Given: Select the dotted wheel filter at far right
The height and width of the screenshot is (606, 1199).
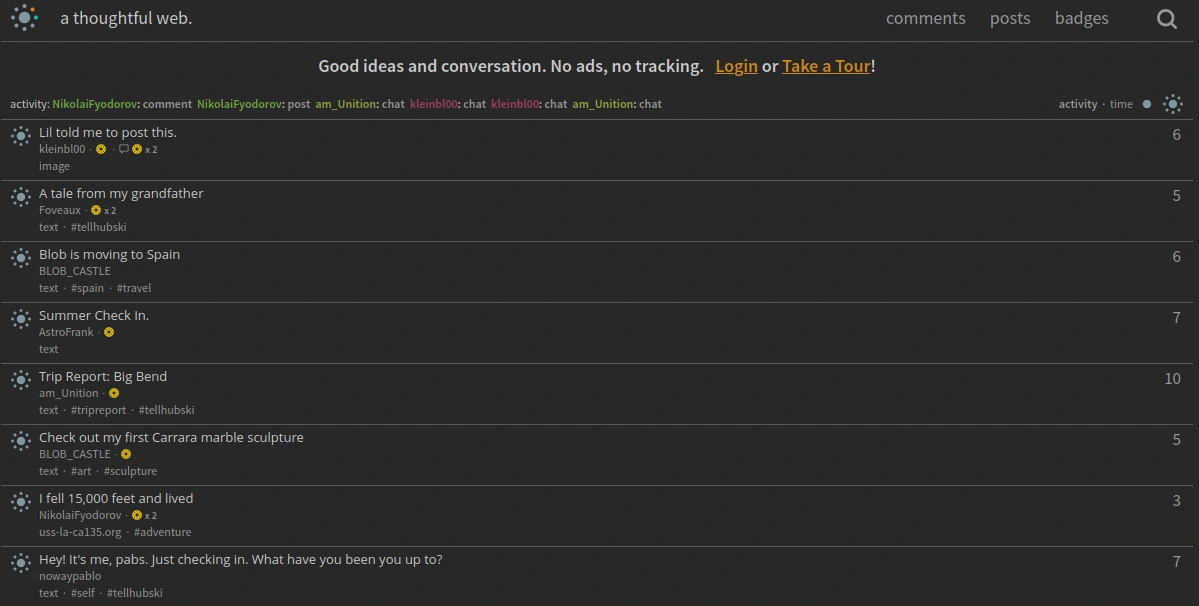Looking at the screenshot, I should click(x=1173, y=104).
